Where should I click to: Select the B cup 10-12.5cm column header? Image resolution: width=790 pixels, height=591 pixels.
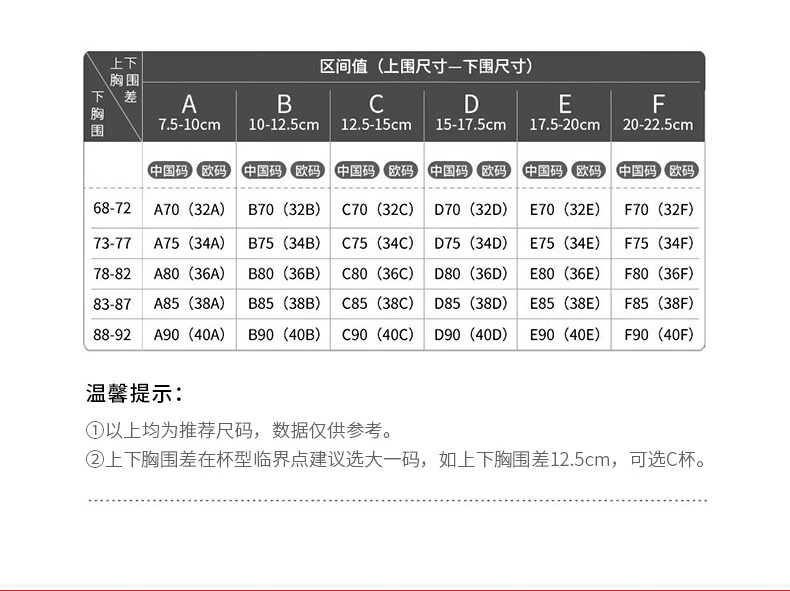(284, 114)
